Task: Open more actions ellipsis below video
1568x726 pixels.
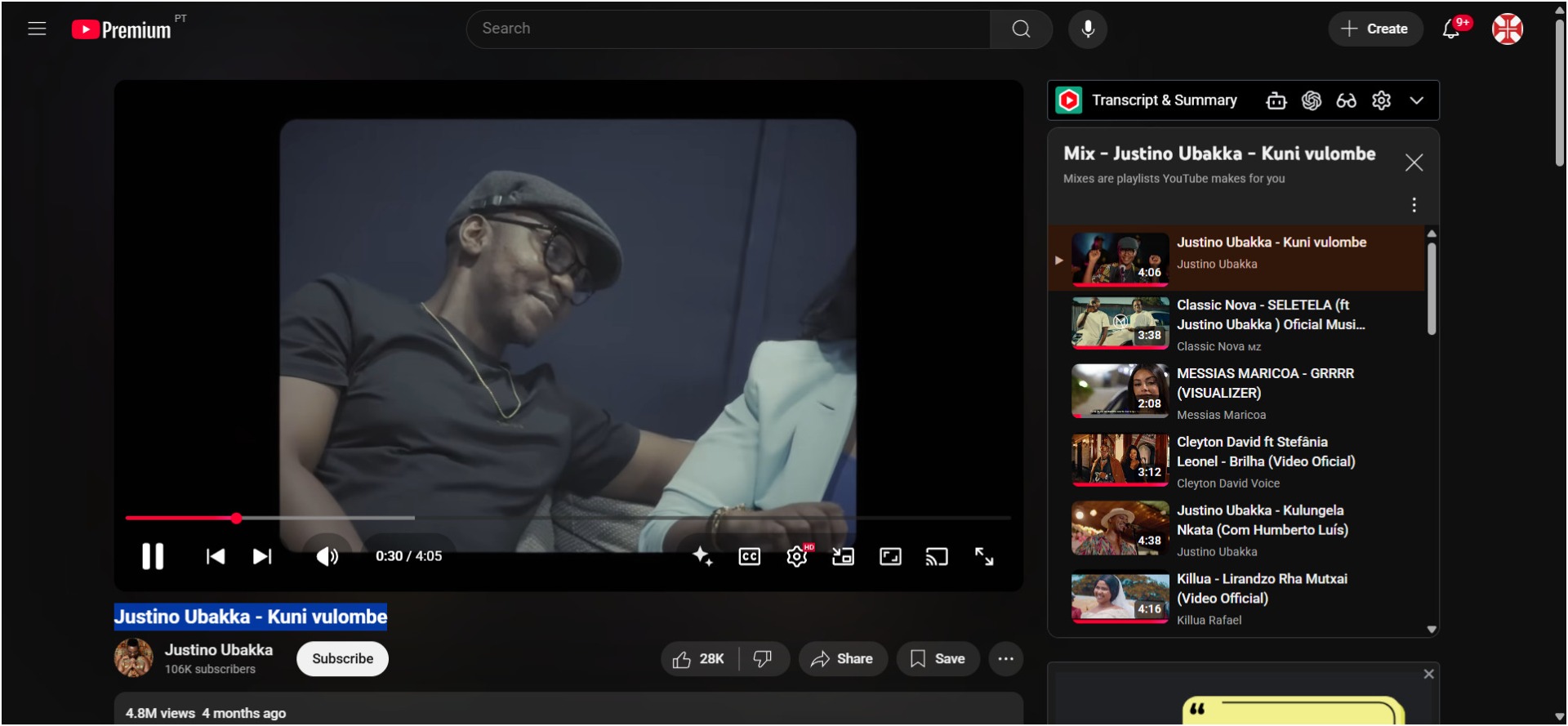Action: pyautogui.click(x=1006, y=659)
